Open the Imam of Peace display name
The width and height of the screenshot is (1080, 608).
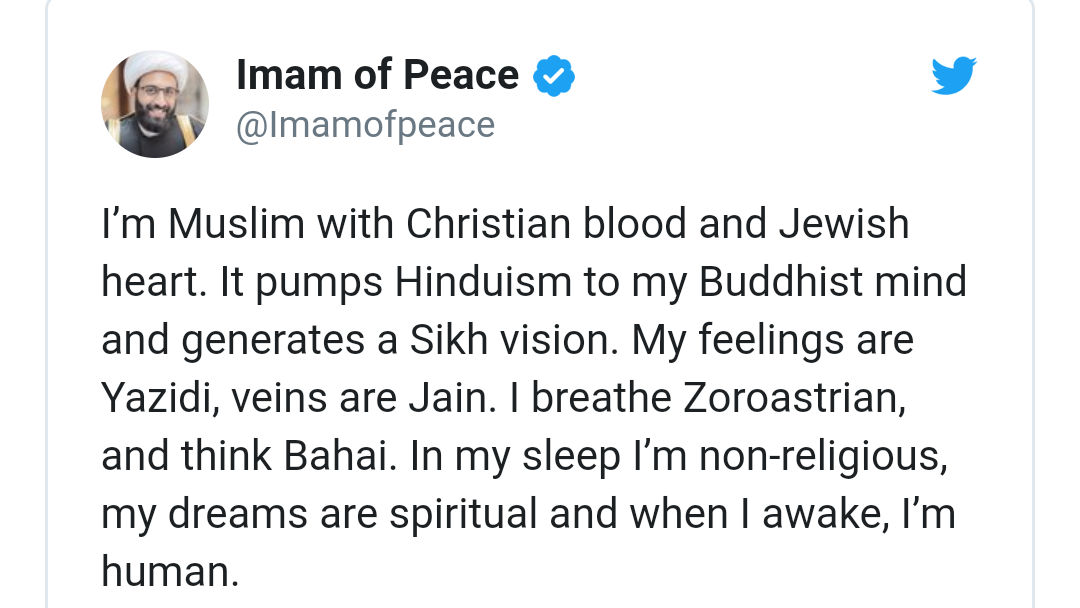377,75
